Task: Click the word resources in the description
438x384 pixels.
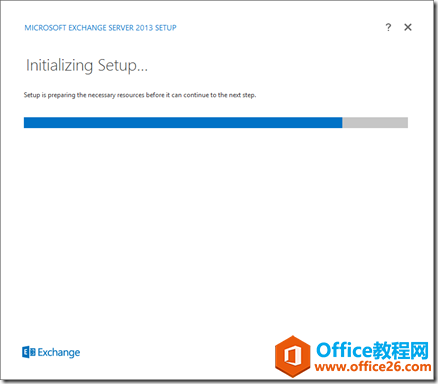Action: coord(131,95)
